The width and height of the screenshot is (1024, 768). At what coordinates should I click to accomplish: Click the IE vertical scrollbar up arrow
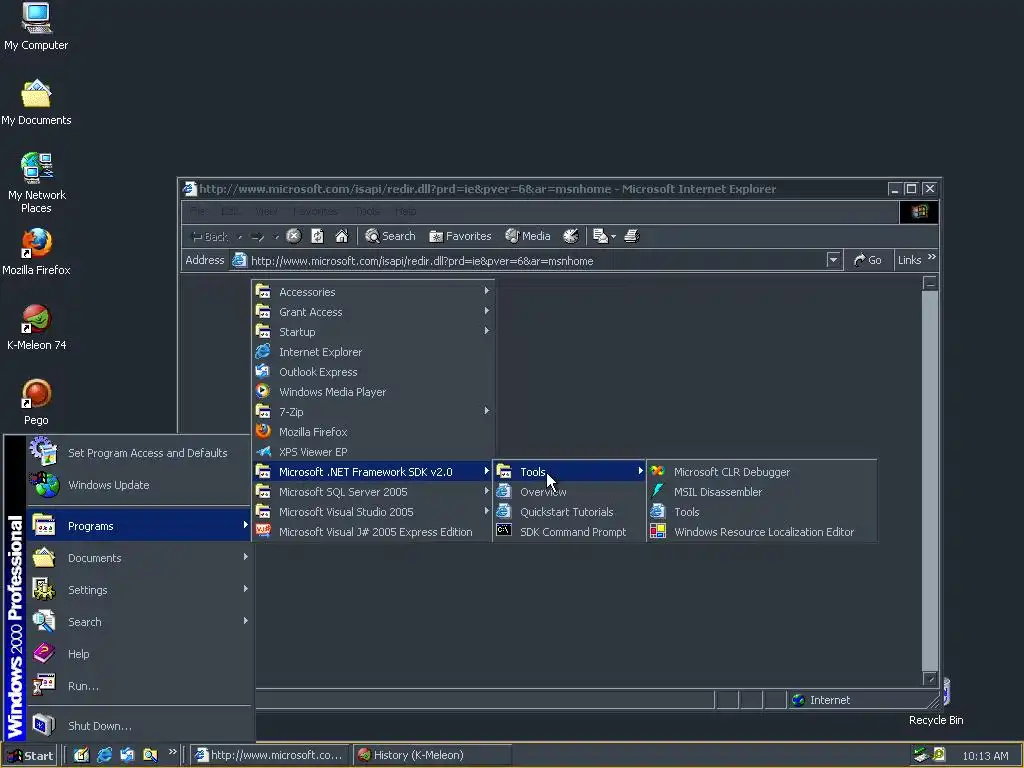[x=930, y=283]
